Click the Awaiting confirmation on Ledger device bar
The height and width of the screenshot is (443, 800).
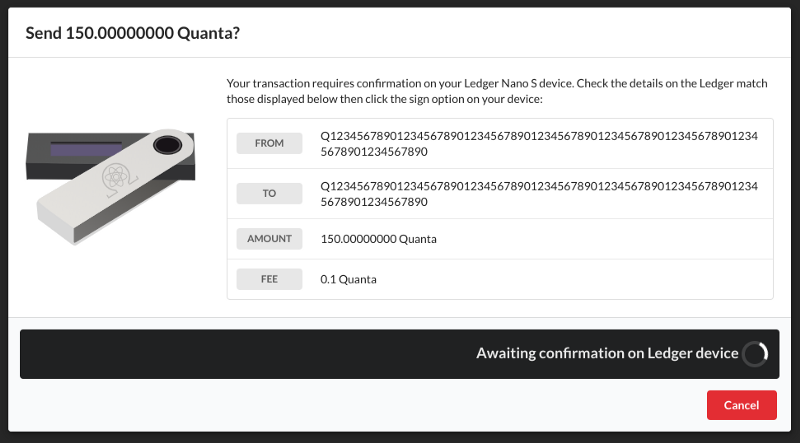coord(399,354)
